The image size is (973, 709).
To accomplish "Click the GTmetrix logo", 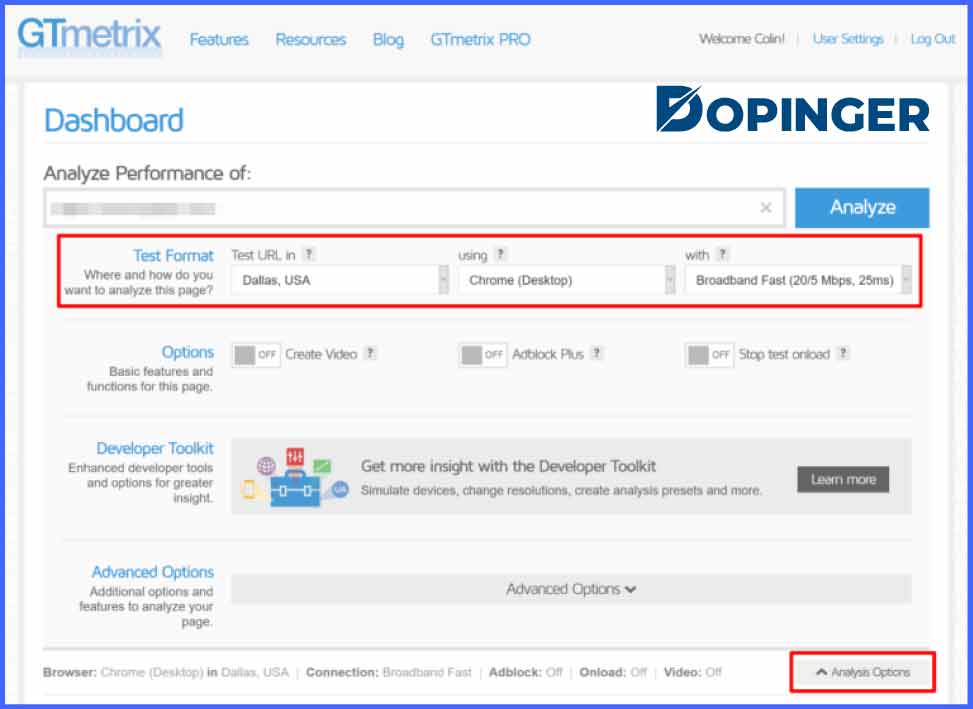I will click(x=89, y=36).
